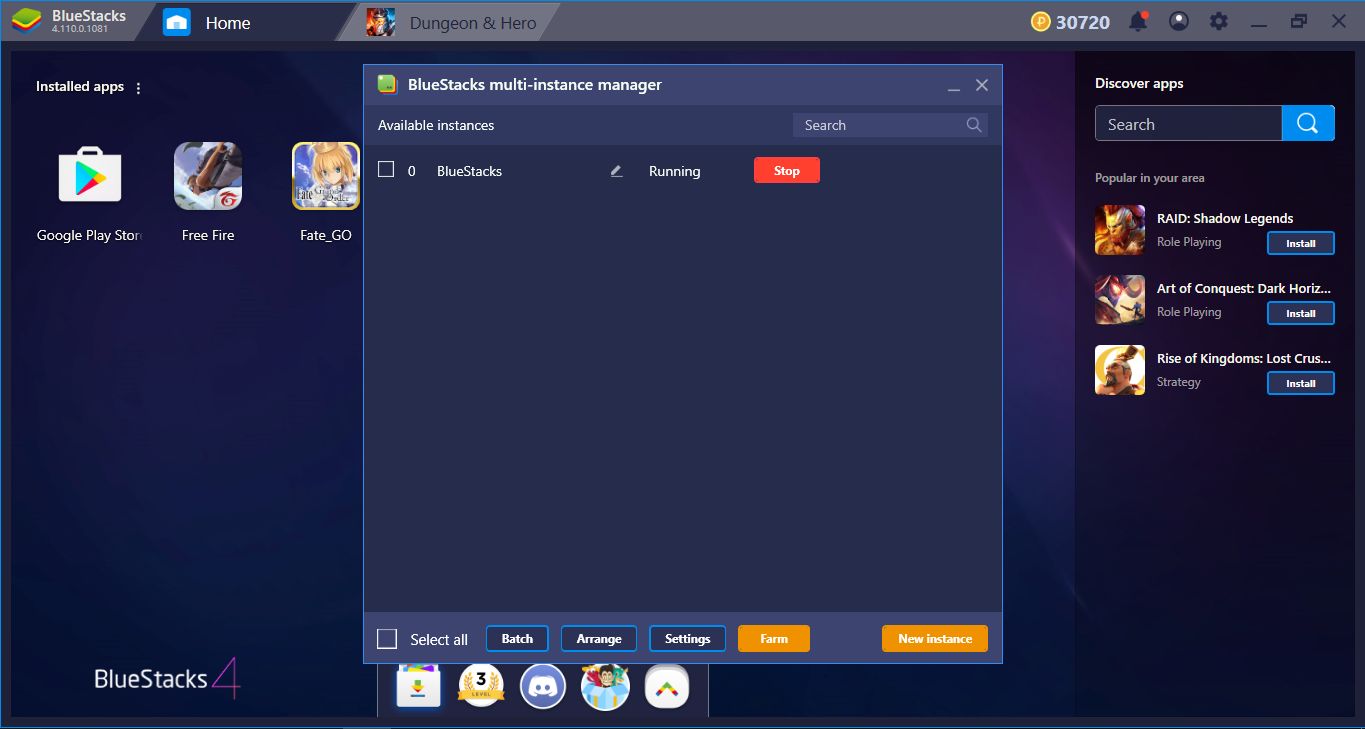Click the RAID: Shadow Legends title
1365x729 pixels.
(1225, 218)
